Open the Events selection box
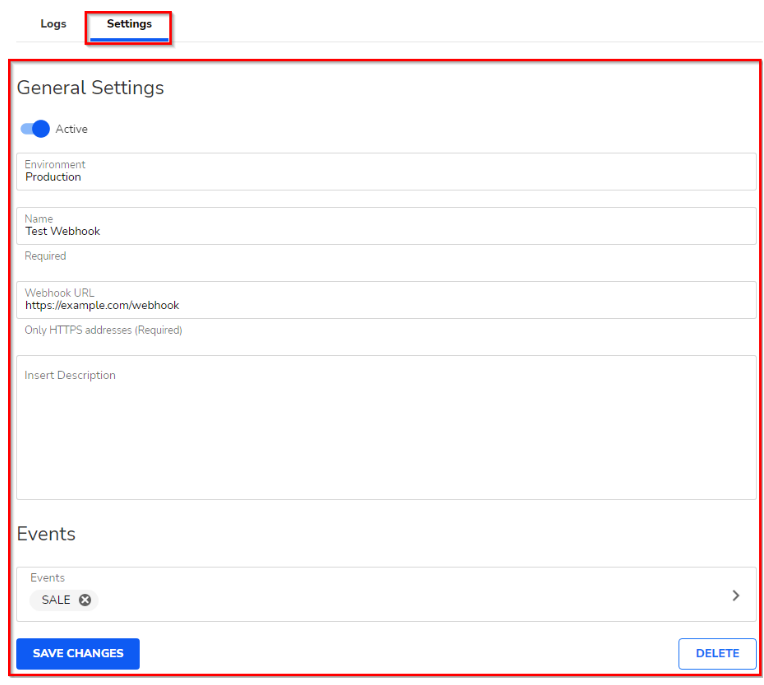The image size is (764, 685). pos(386,595)
